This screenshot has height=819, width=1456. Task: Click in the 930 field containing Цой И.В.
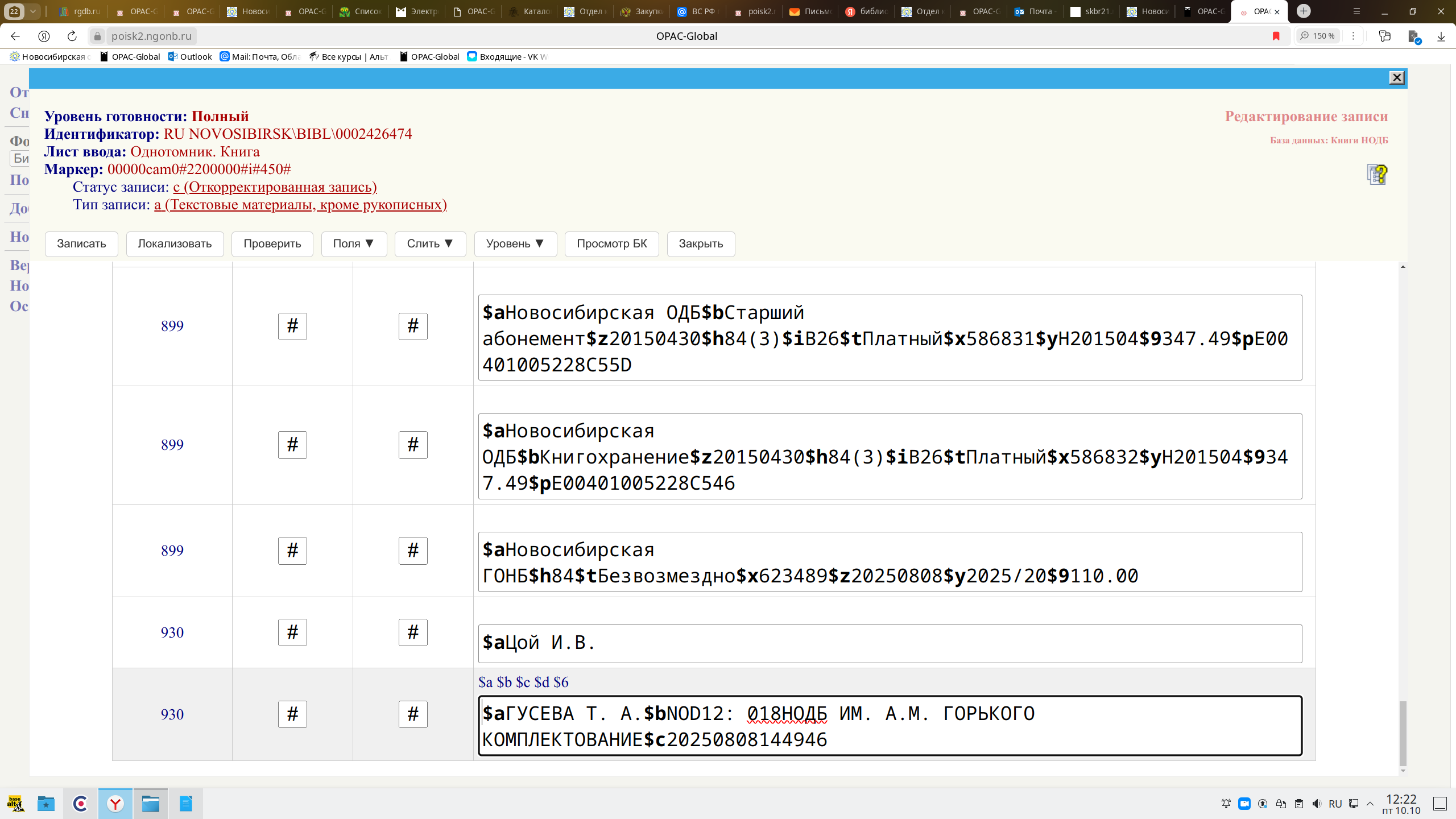[x=890, y=643]
